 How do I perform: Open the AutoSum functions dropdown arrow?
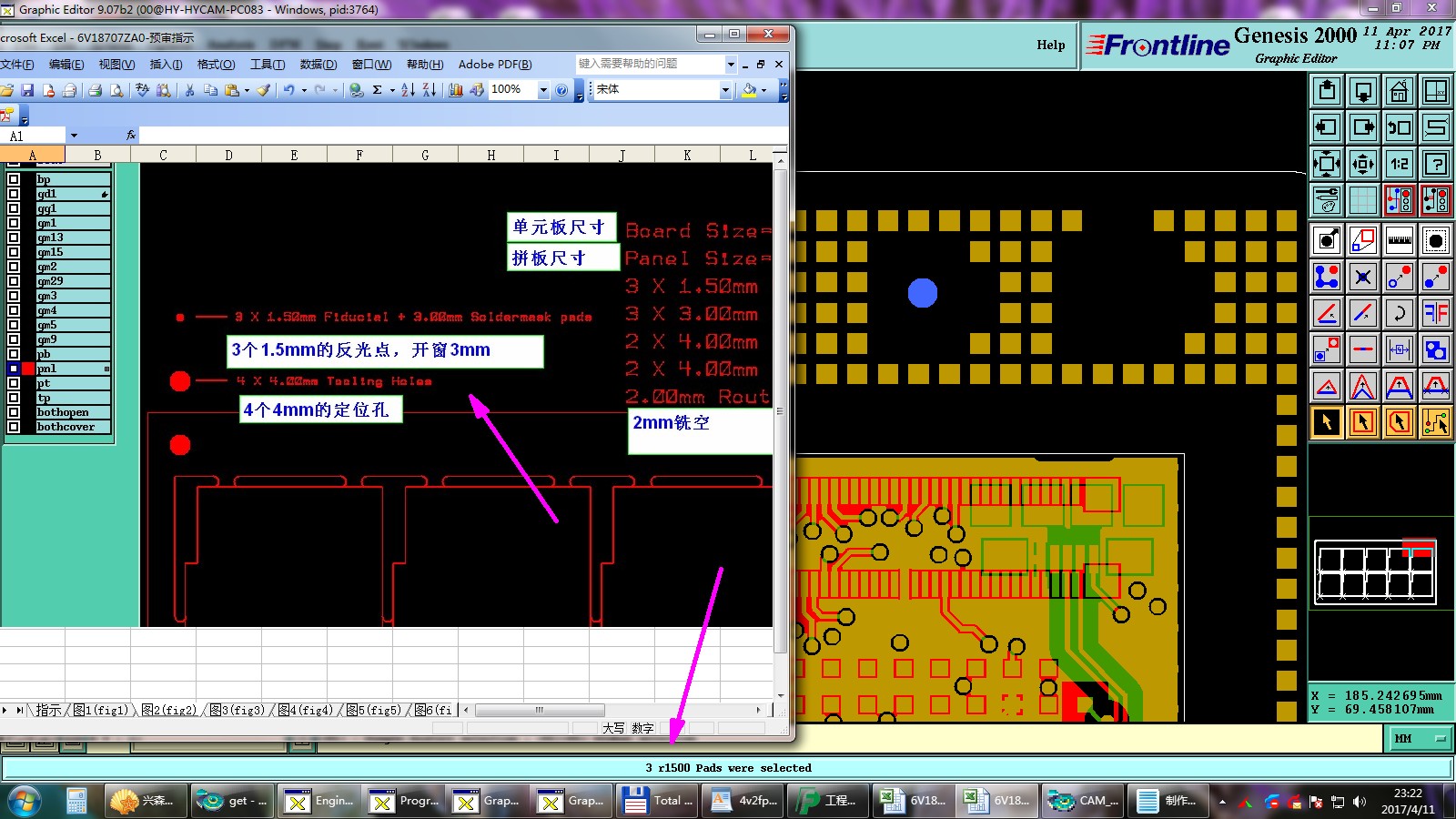(x=392, y=90)
